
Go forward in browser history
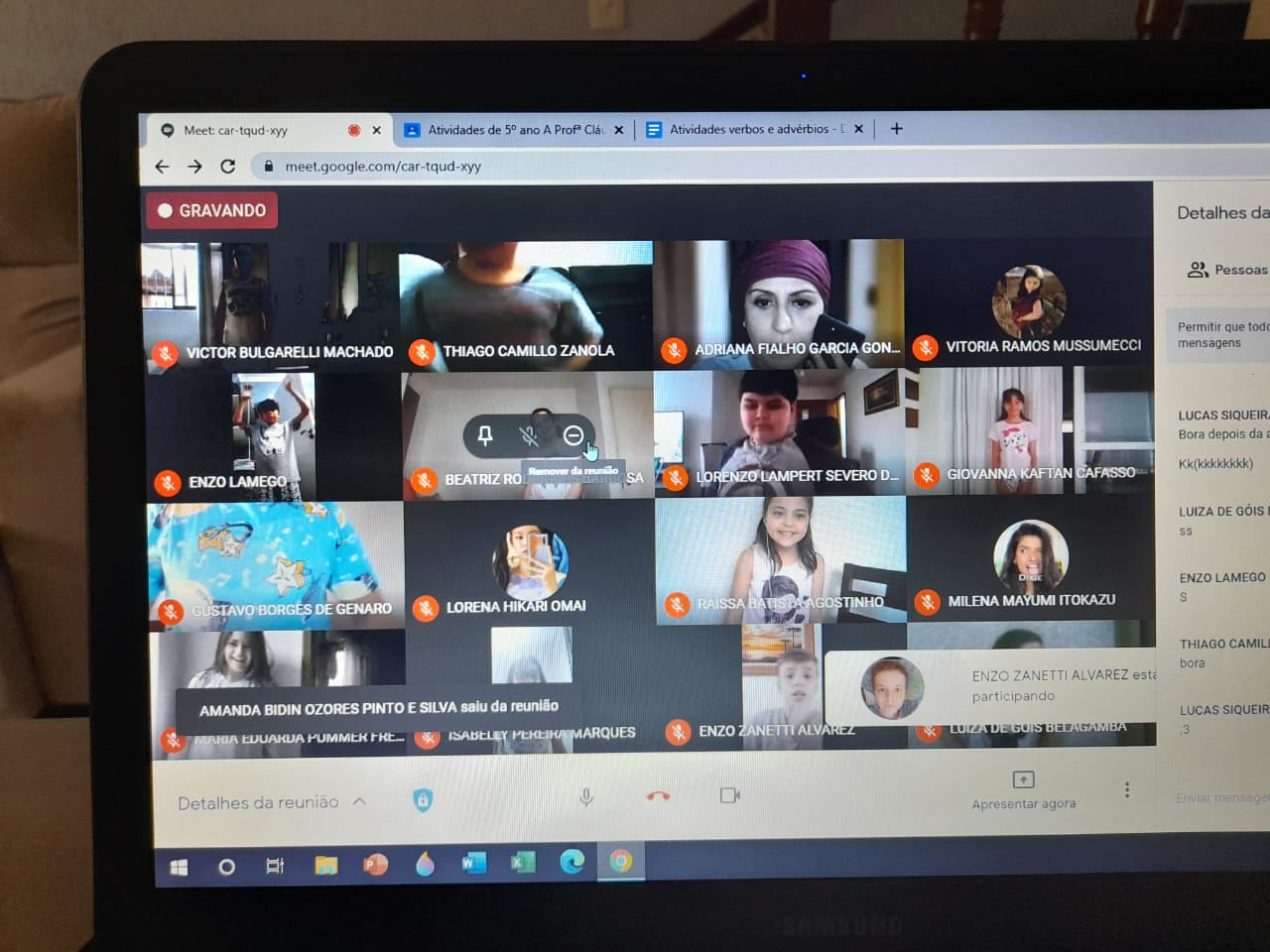coord(194,167)
